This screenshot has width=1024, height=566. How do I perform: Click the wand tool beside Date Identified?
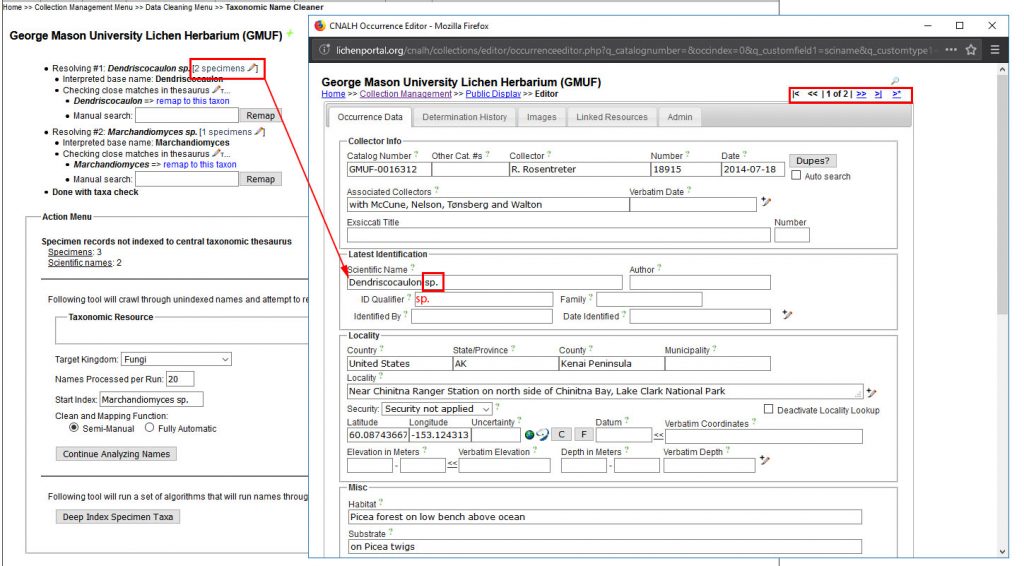pos(787,315)
